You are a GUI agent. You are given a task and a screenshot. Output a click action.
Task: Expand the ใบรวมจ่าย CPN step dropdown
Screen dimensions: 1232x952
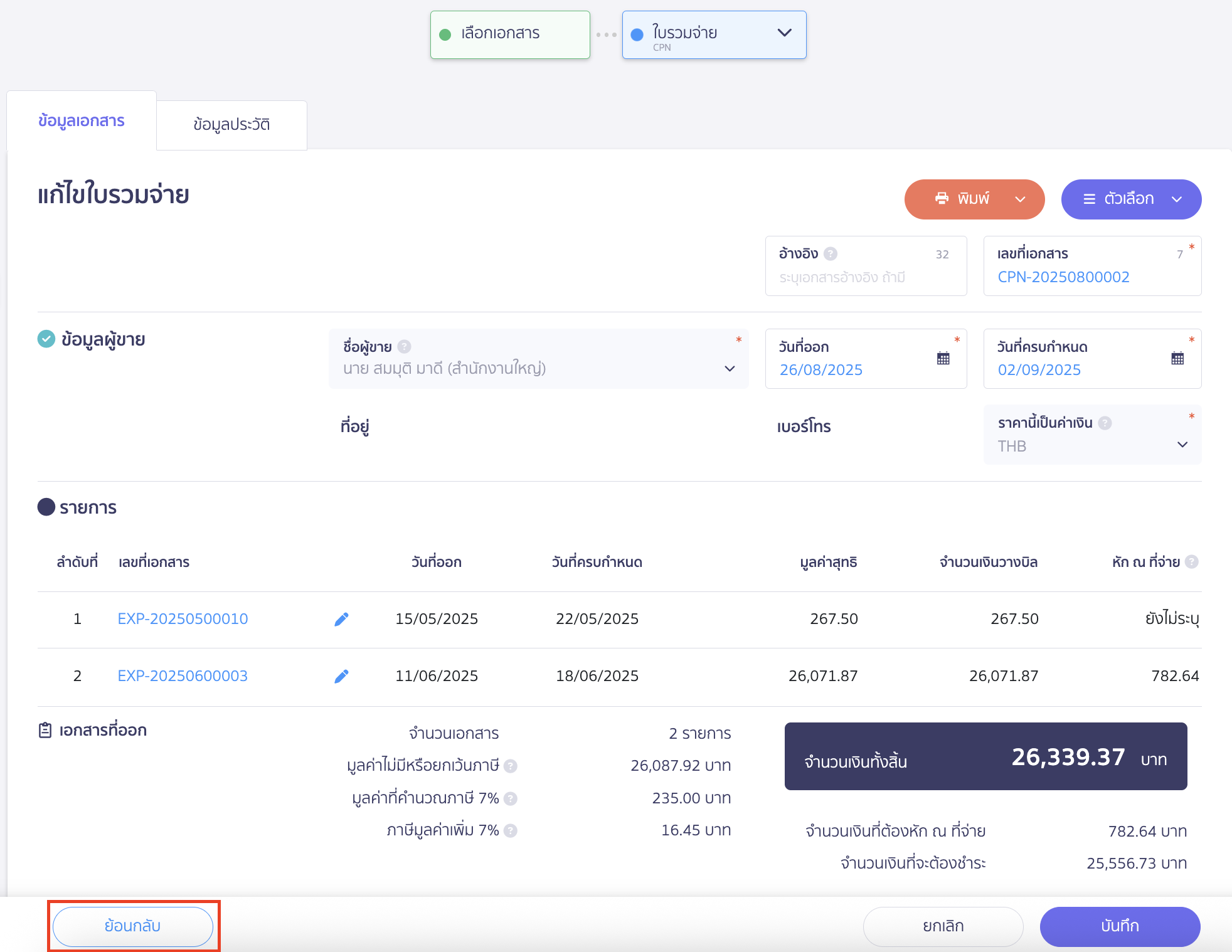[x=784, y=33]
